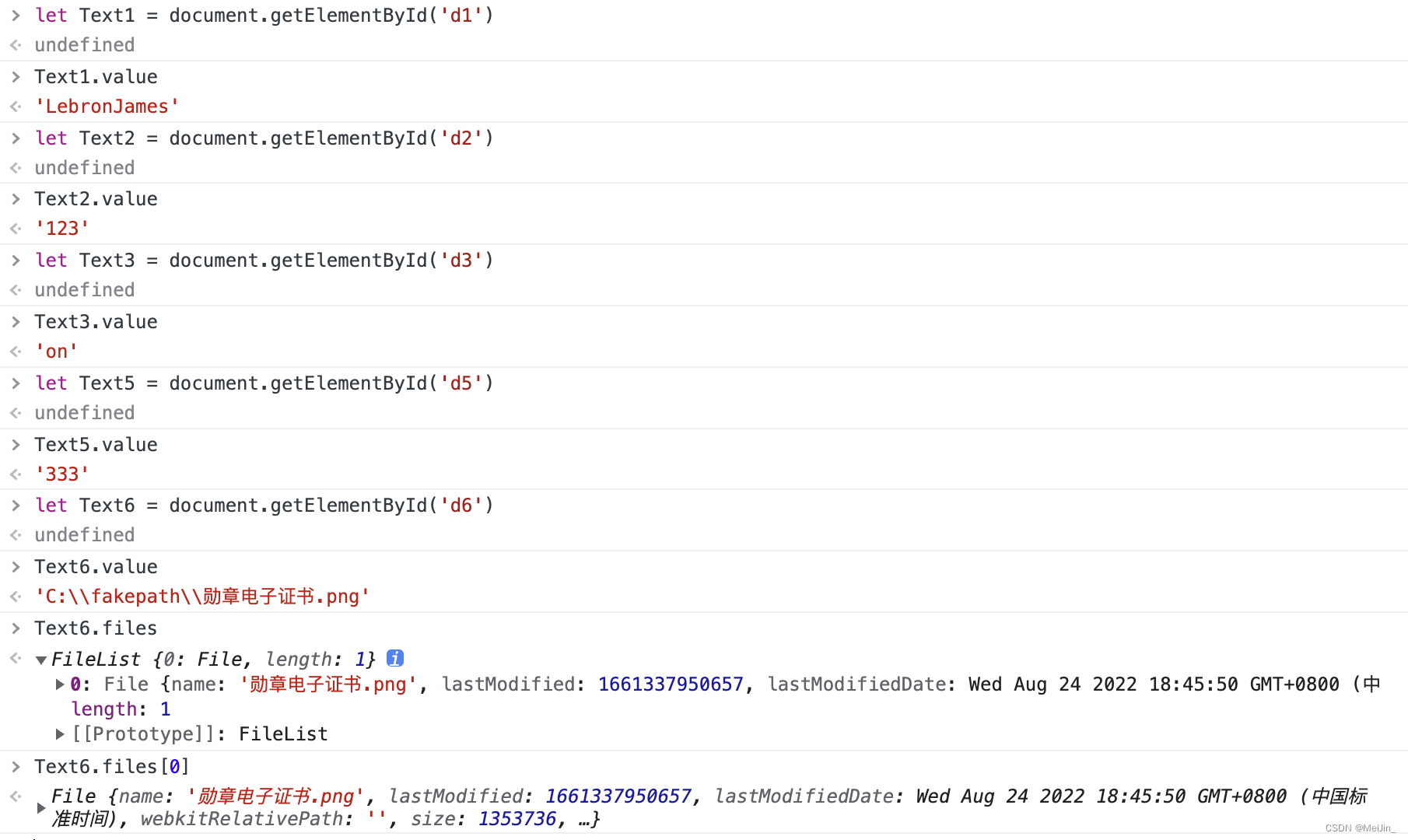
Task: Click the input chevron beside Text3.value
Action: [x=16, y=322]
